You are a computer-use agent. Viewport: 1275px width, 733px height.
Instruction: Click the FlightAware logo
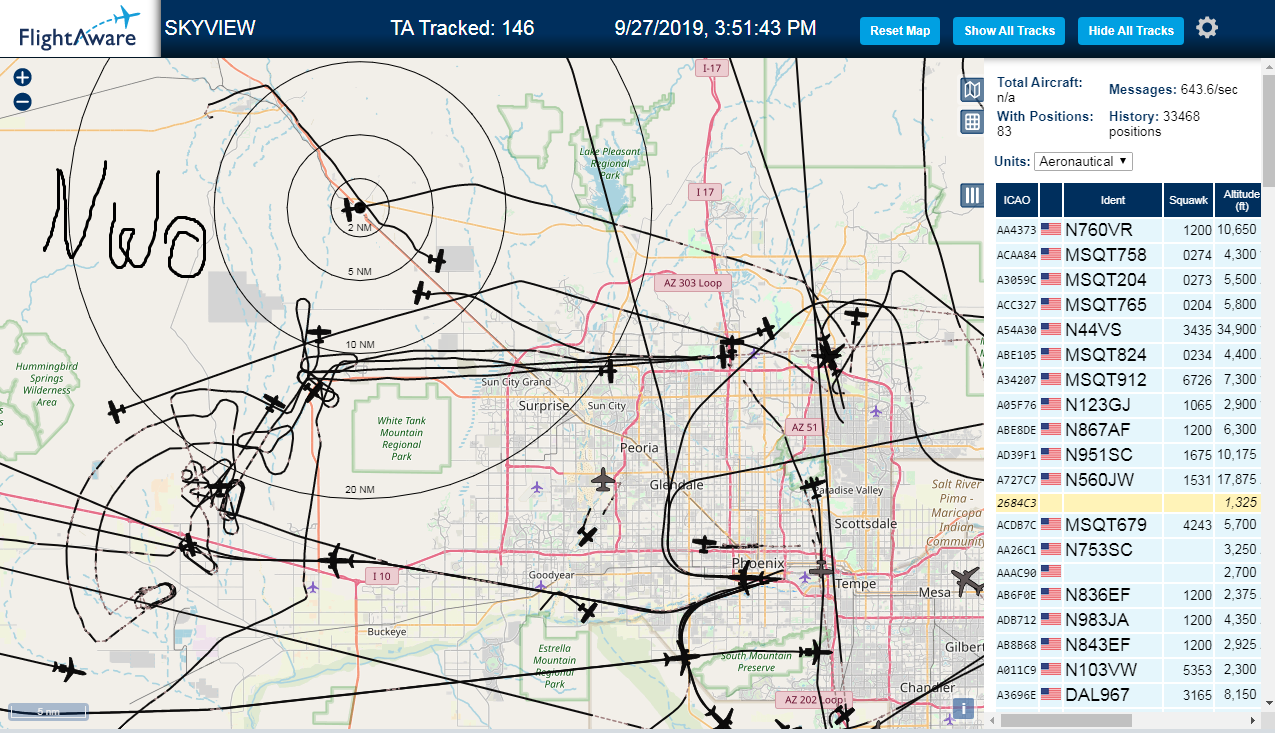tap(80, 28)
